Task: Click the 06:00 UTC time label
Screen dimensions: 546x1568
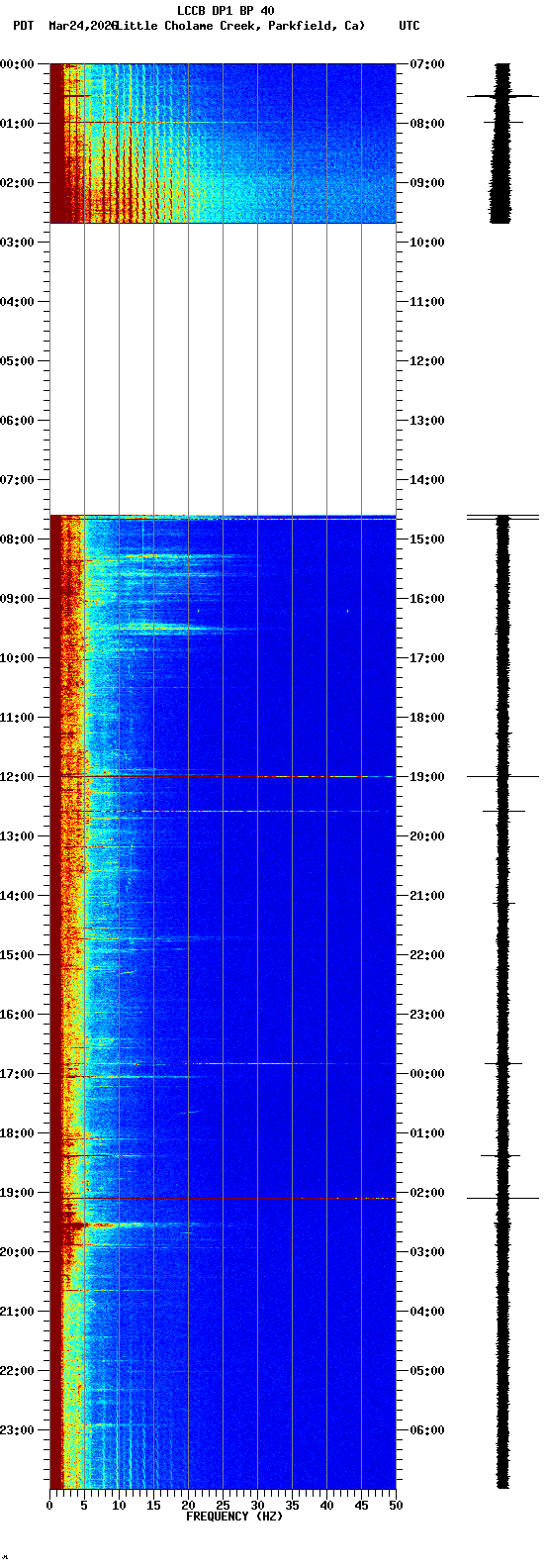Action: 427,1430
